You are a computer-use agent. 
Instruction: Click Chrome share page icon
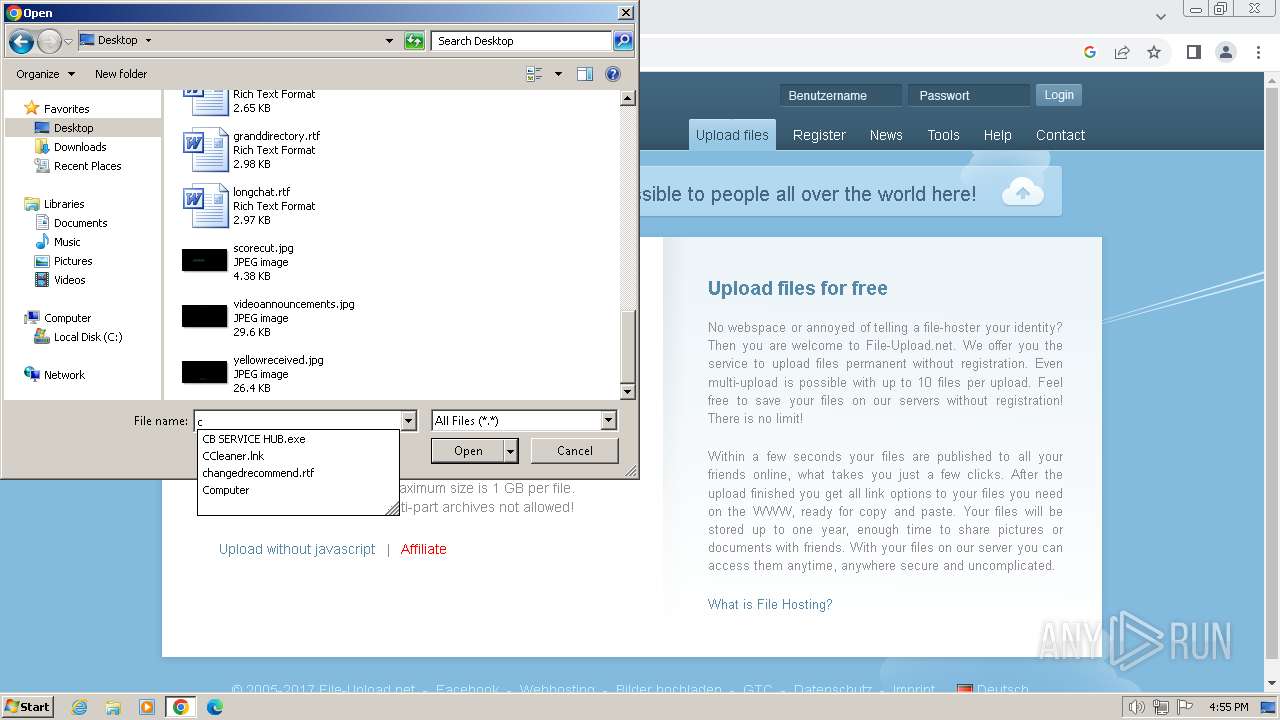(1122, 52)
